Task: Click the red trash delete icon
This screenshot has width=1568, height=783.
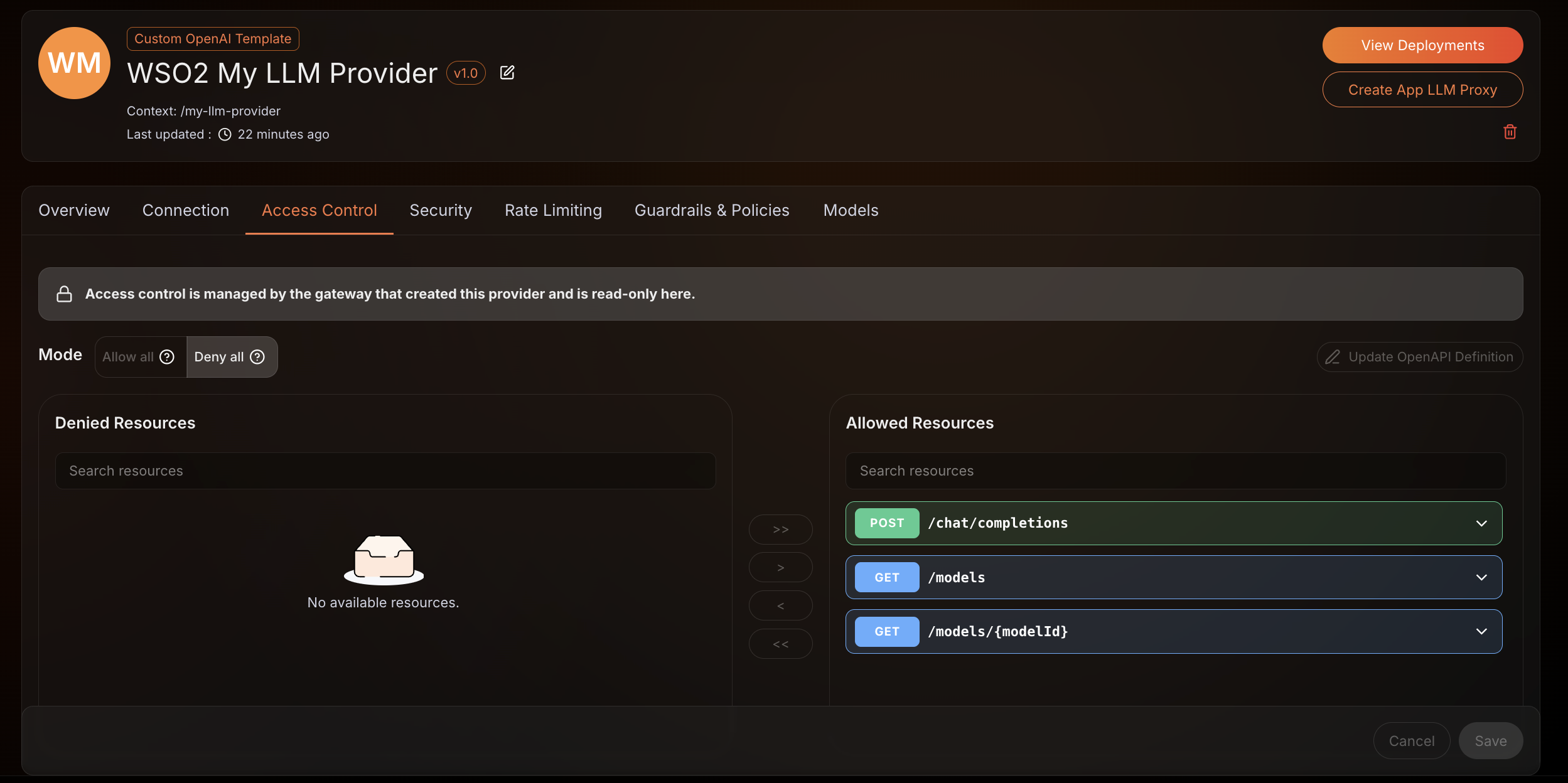Action: 1510,132
